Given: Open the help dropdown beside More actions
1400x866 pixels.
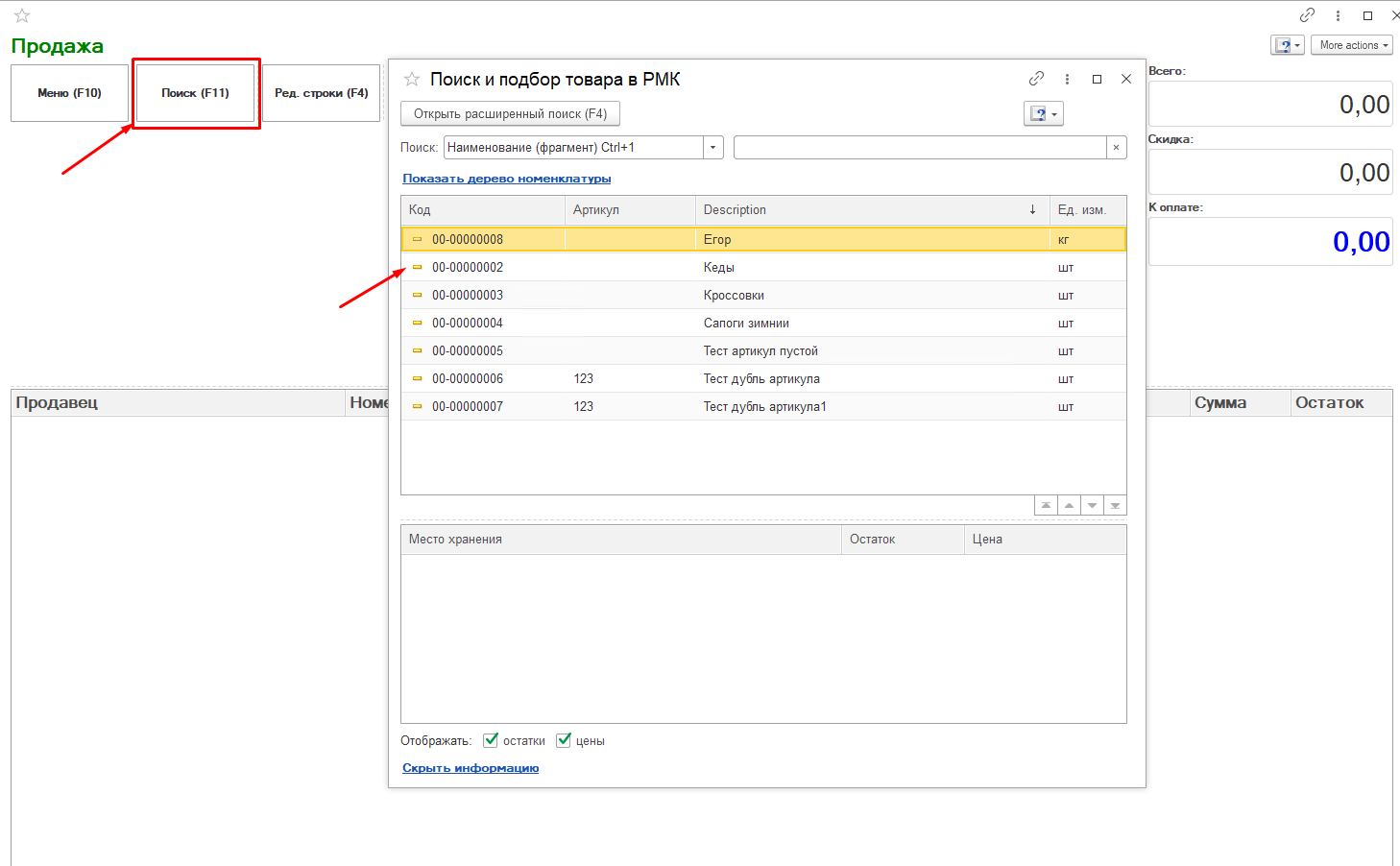Looking at the screenshot, I should [1287, 45].
